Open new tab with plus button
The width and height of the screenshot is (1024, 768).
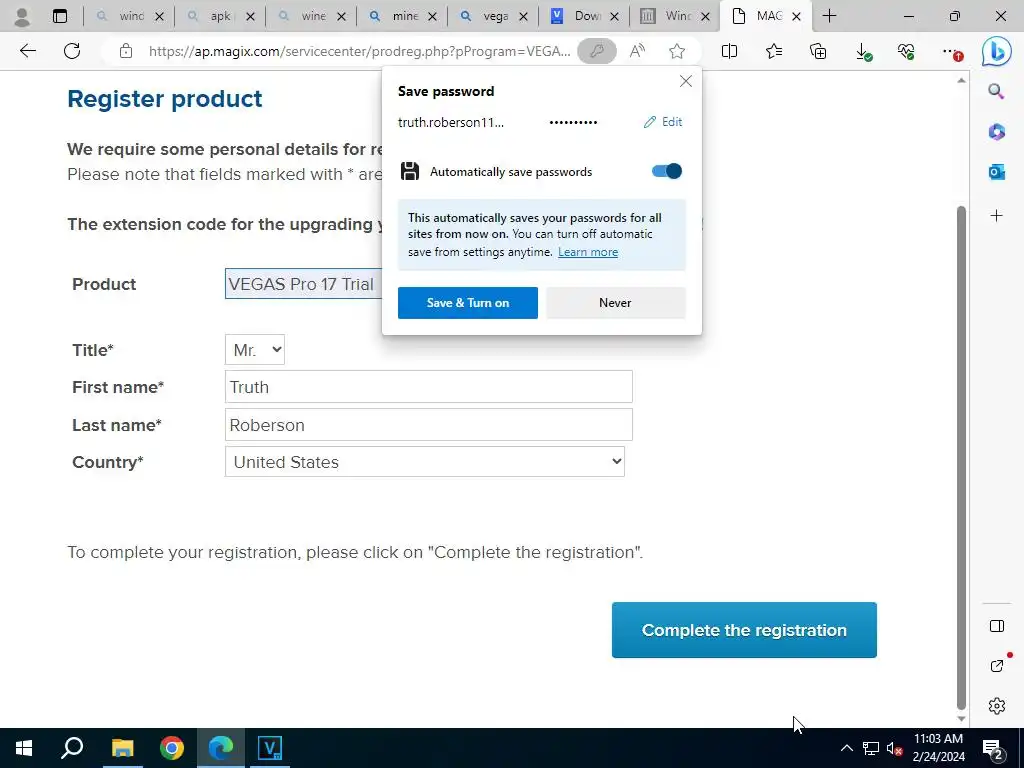click(829, 16)
